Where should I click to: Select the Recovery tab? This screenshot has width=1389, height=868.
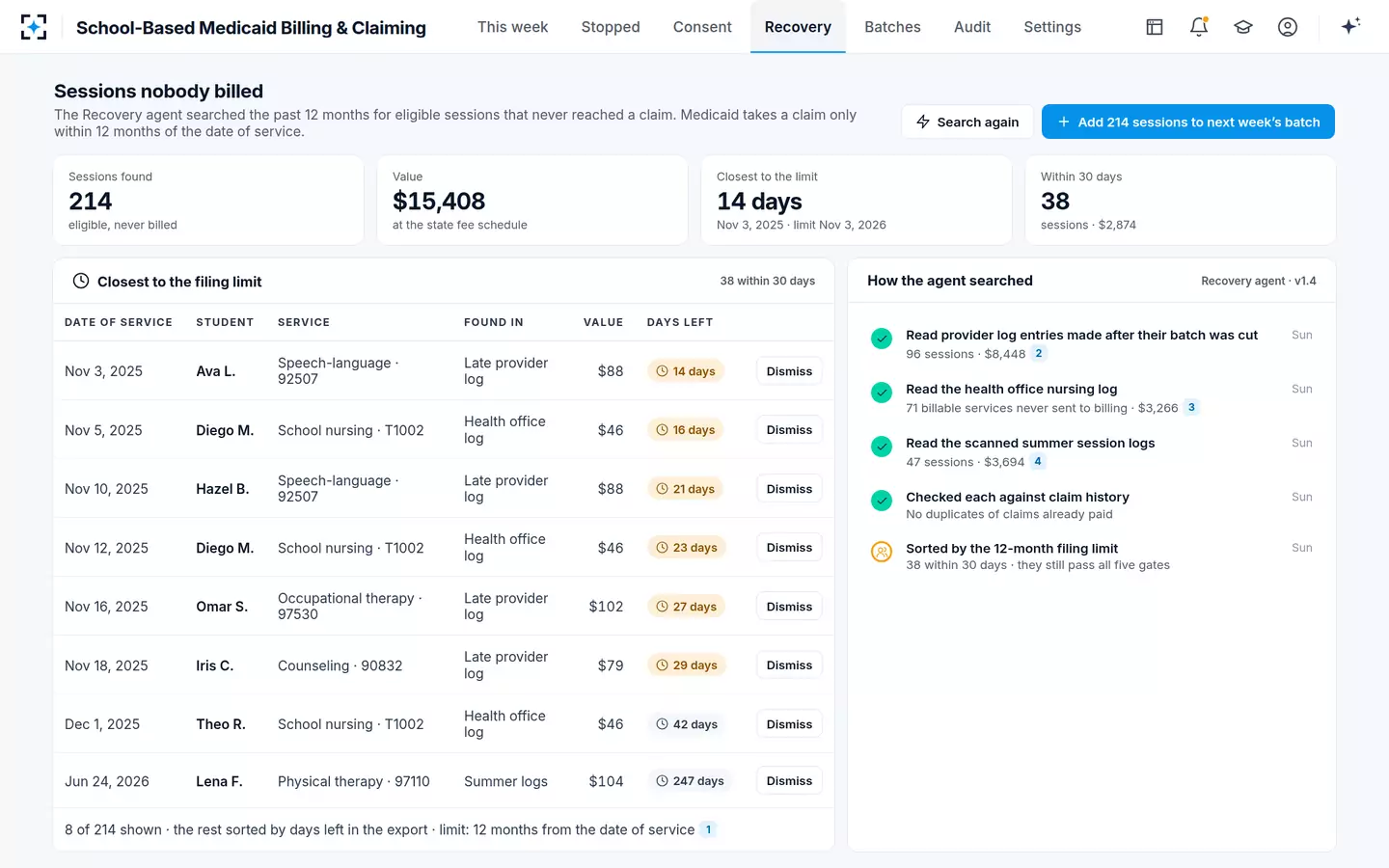point(798,27)
